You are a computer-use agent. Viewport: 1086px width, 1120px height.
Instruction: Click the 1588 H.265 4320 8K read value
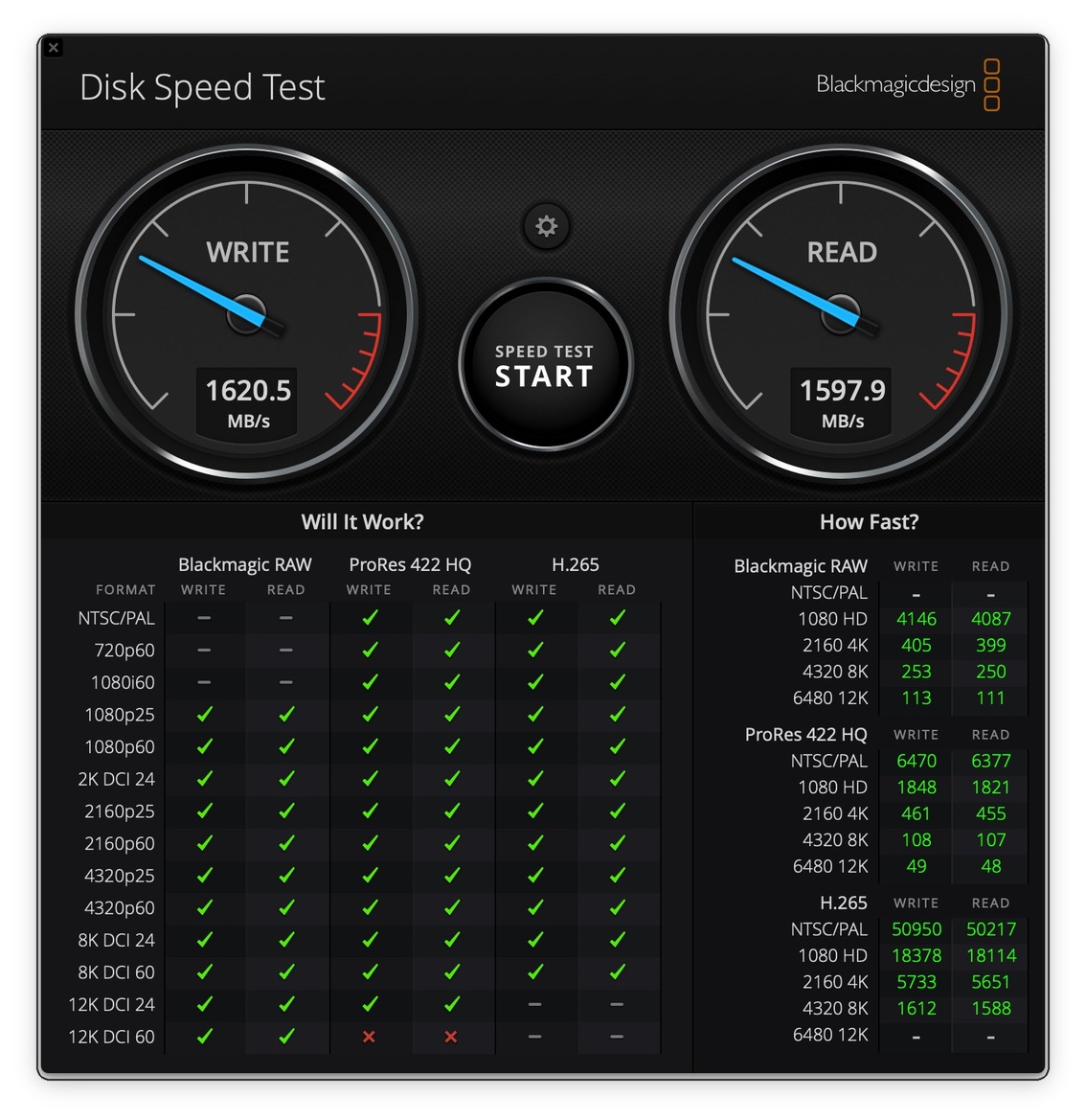990,1009
